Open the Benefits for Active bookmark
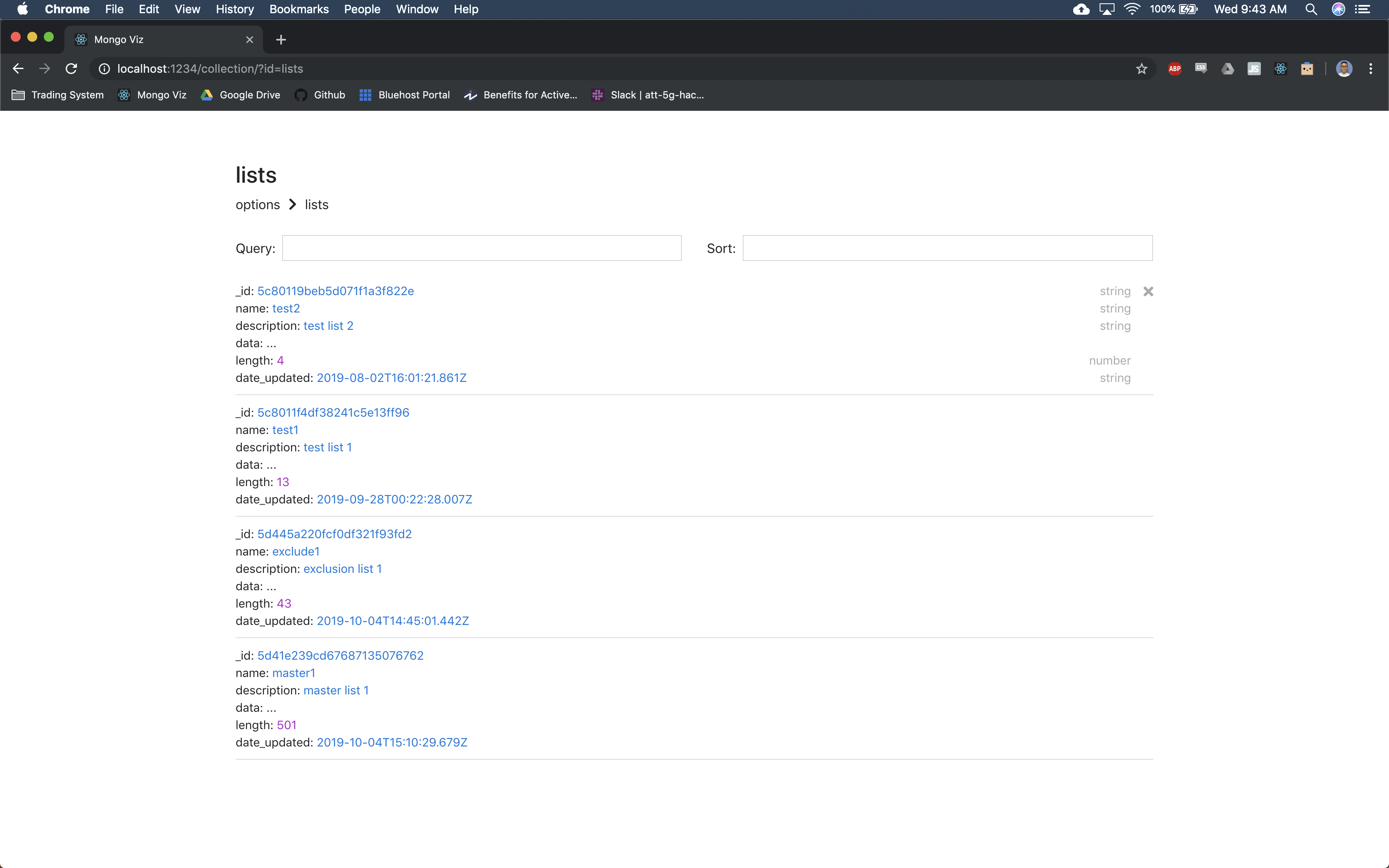 click(521, 95)
